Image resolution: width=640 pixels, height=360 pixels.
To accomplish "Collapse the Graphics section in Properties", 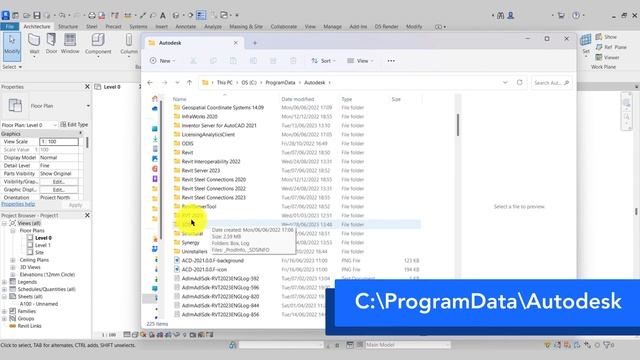I will (x=80, y=133).
